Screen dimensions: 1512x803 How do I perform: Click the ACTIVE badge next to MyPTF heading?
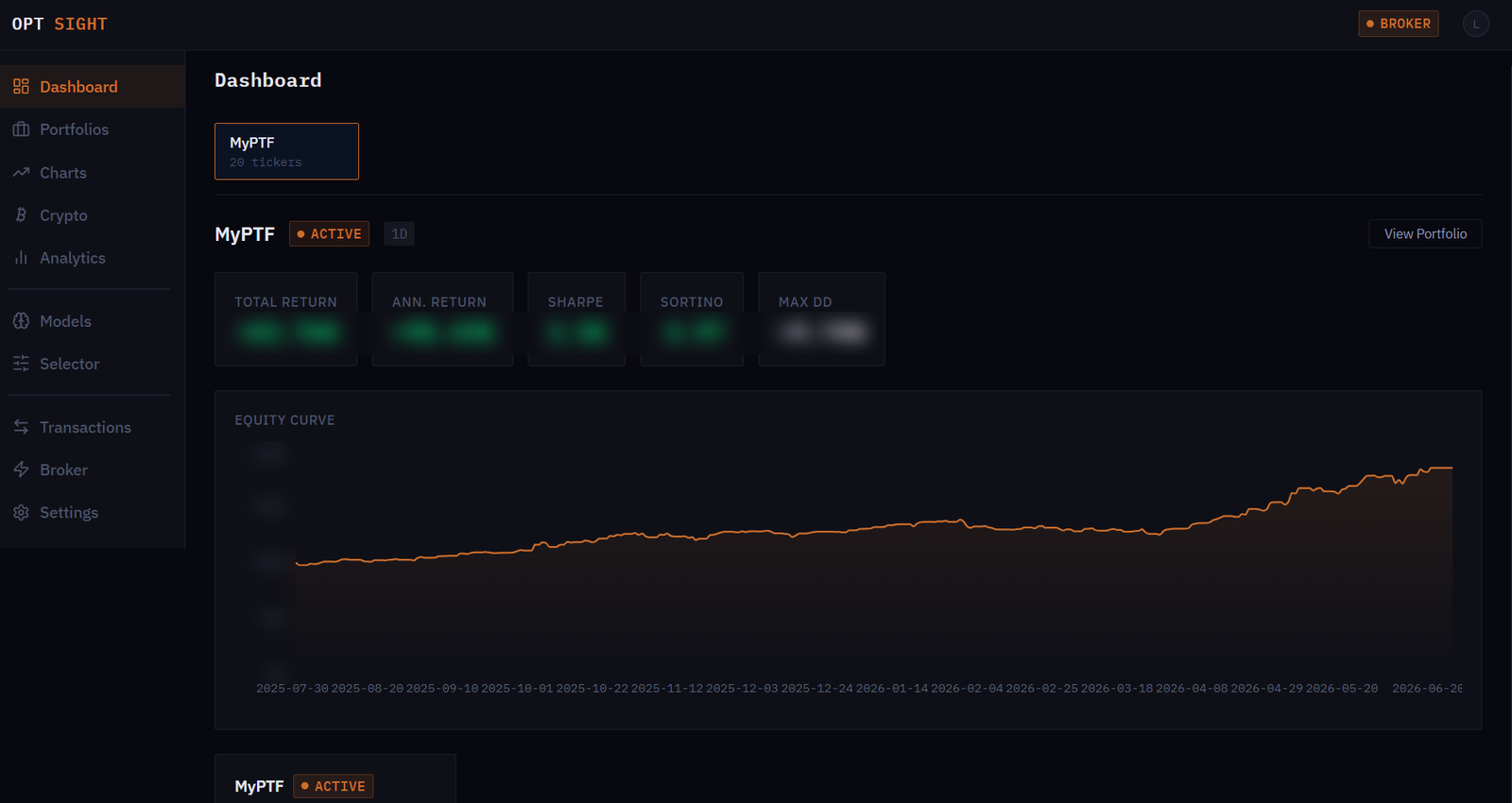point(329,233)
